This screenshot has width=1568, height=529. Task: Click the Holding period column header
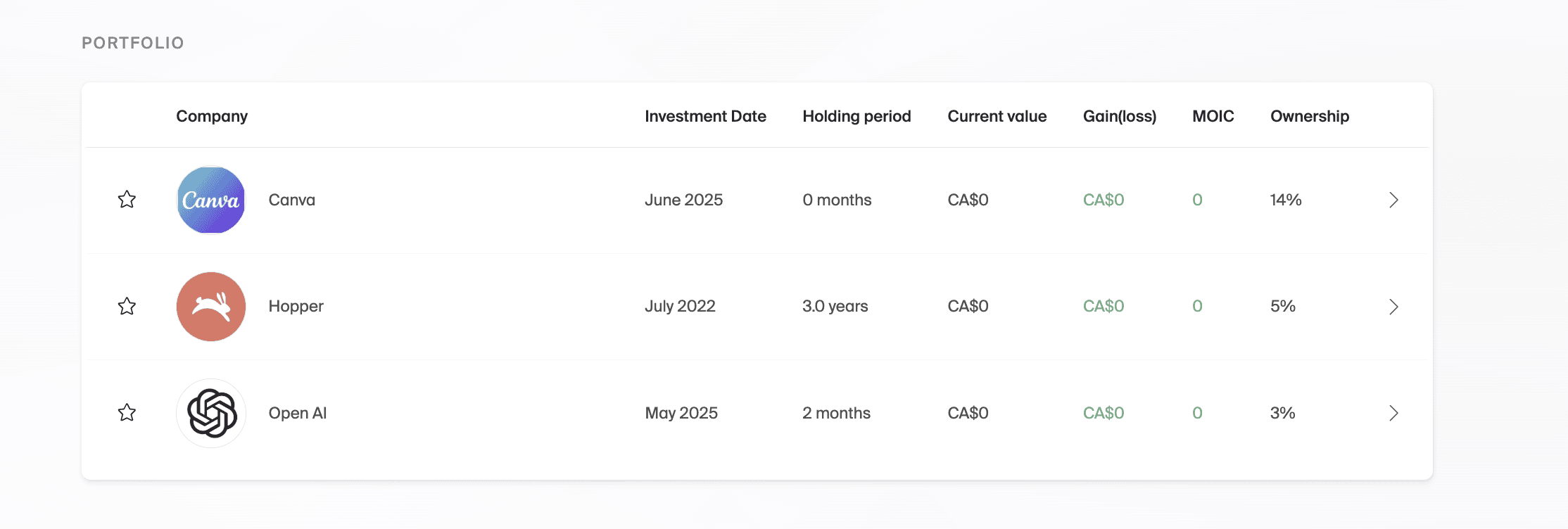point(856,116)
